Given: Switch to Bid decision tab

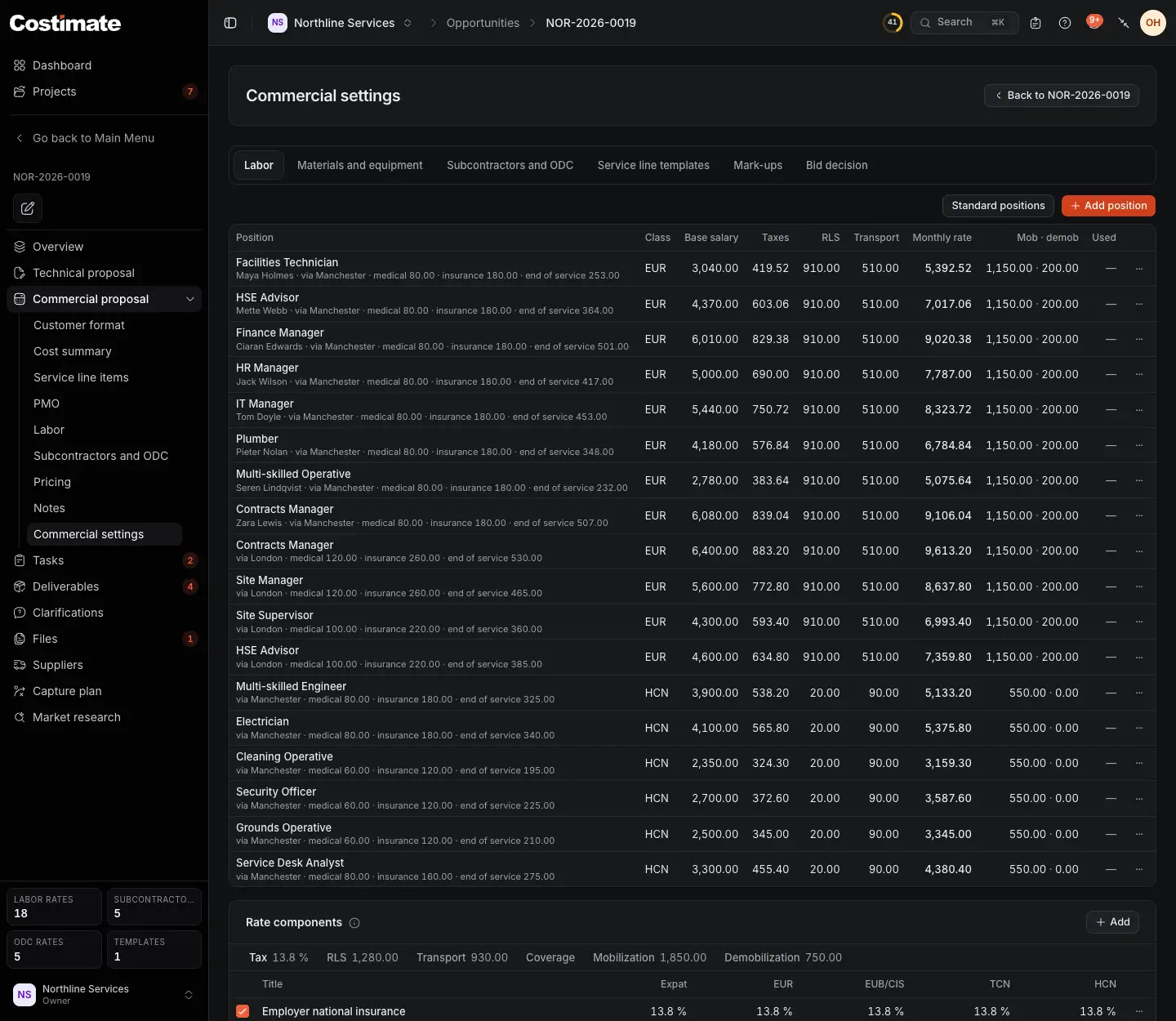Looking at the screenshot, I should pos(836,165).
